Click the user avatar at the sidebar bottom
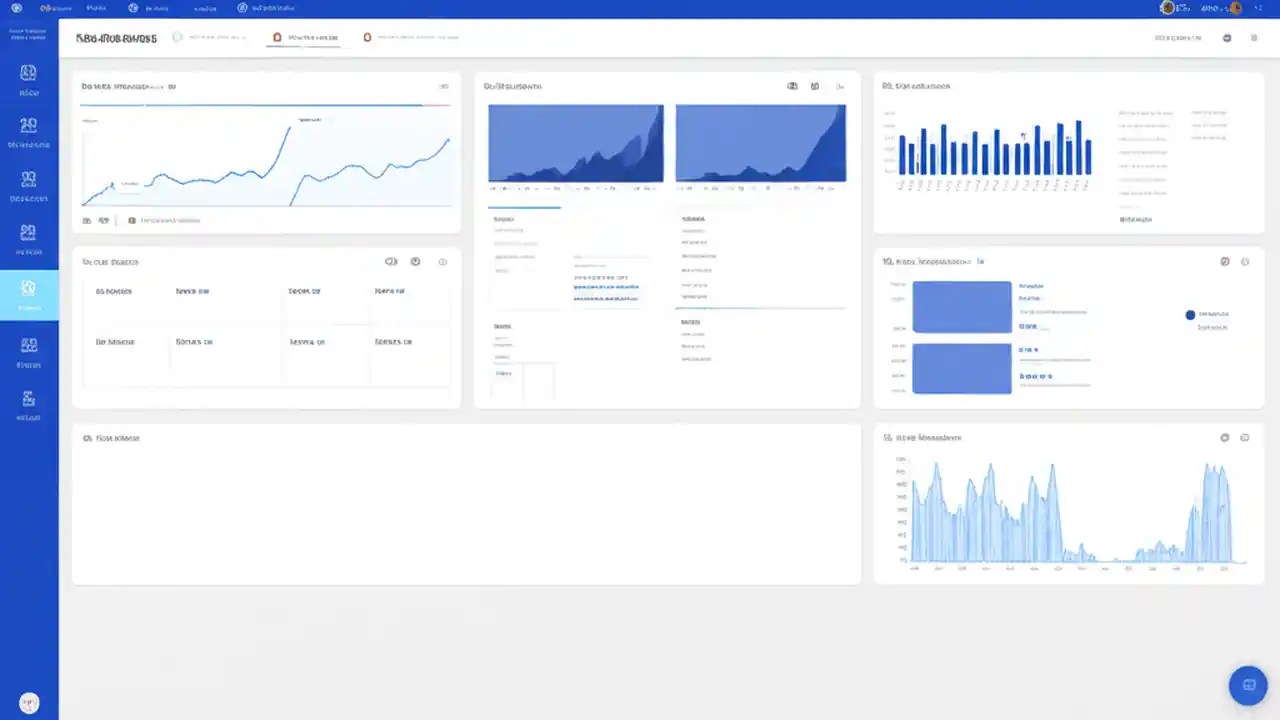1280x720 pixels. (x=28, y=702)
